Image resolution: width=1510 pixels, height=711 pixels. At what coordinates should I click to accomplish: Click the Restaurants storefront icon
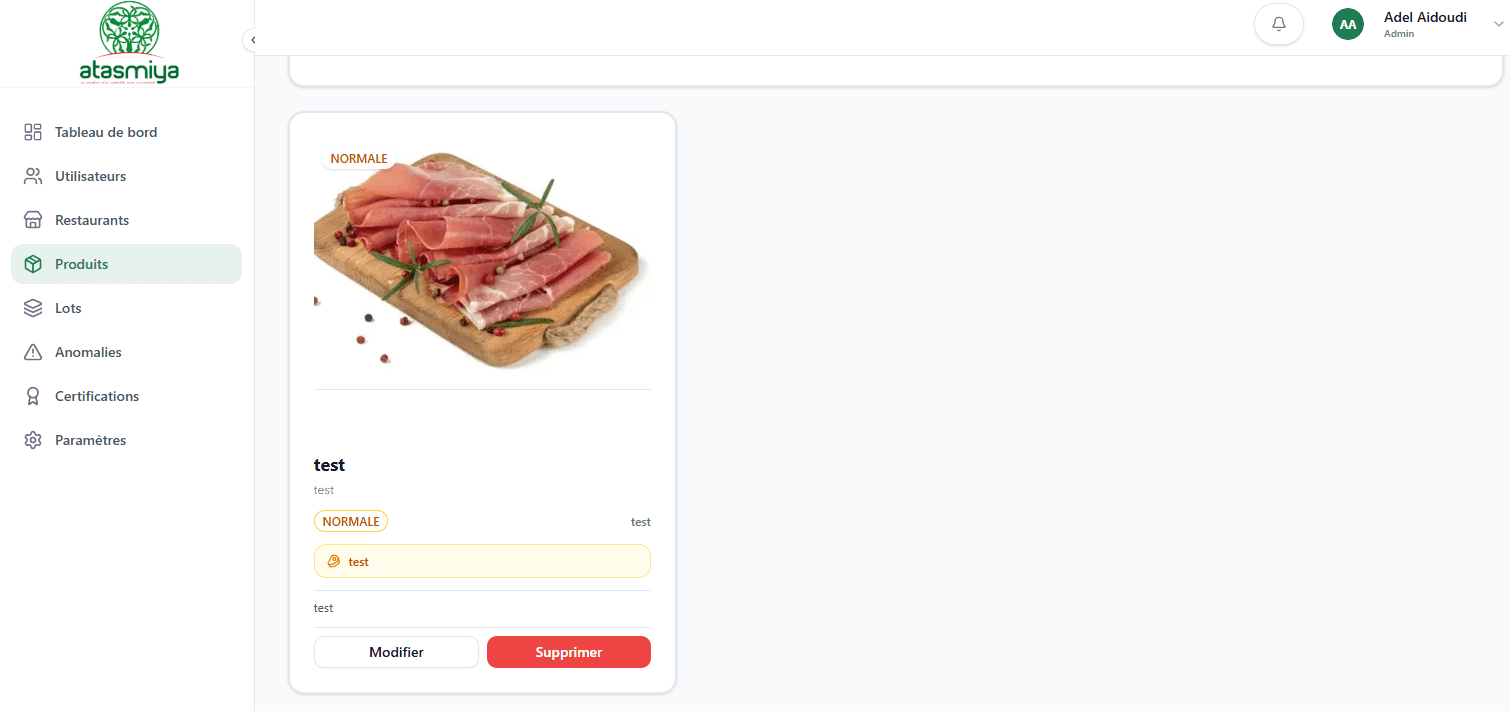(x=33, y=220)
